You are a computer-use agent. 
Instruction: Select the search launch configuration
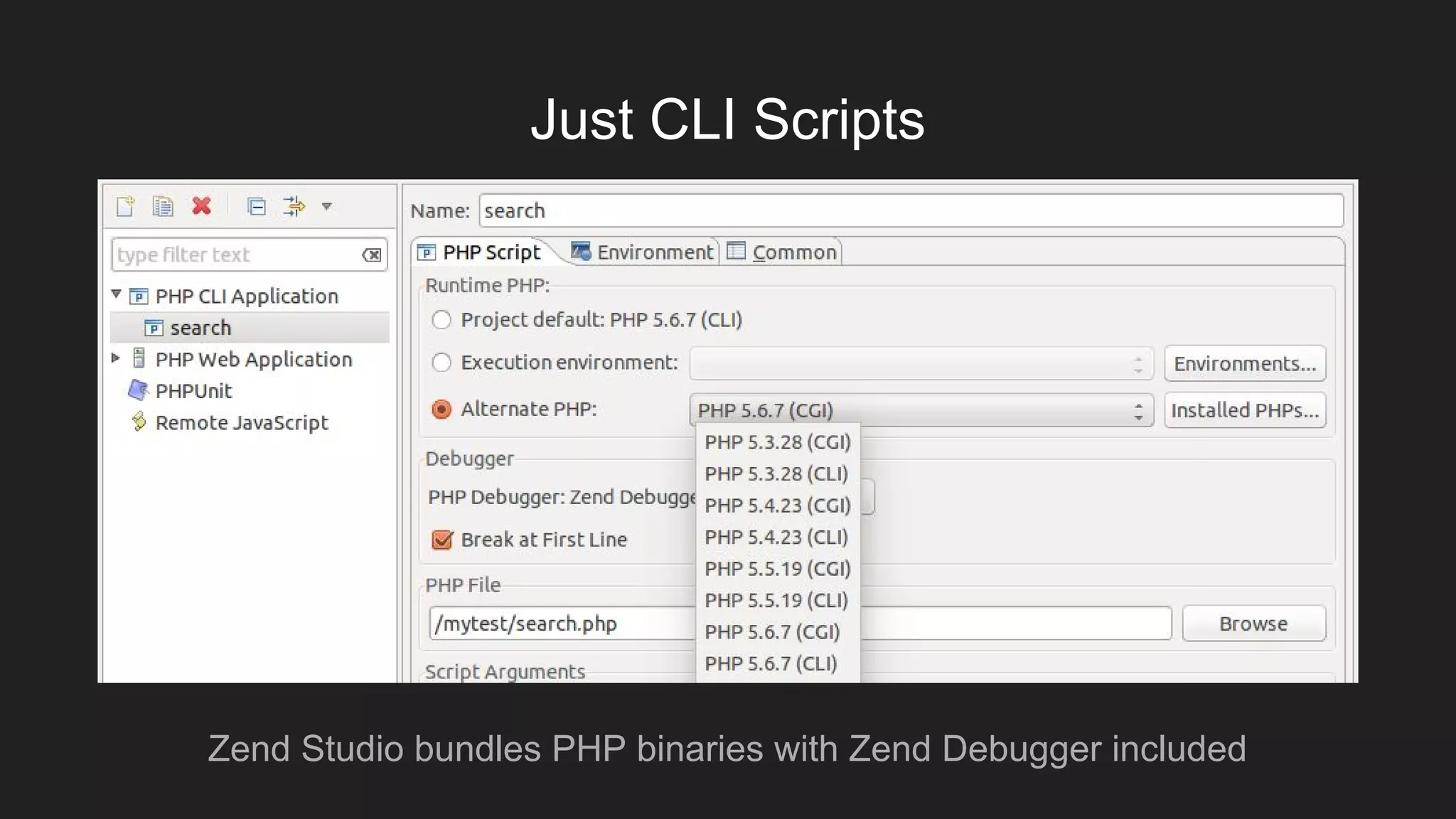click(x=250, y=328)
